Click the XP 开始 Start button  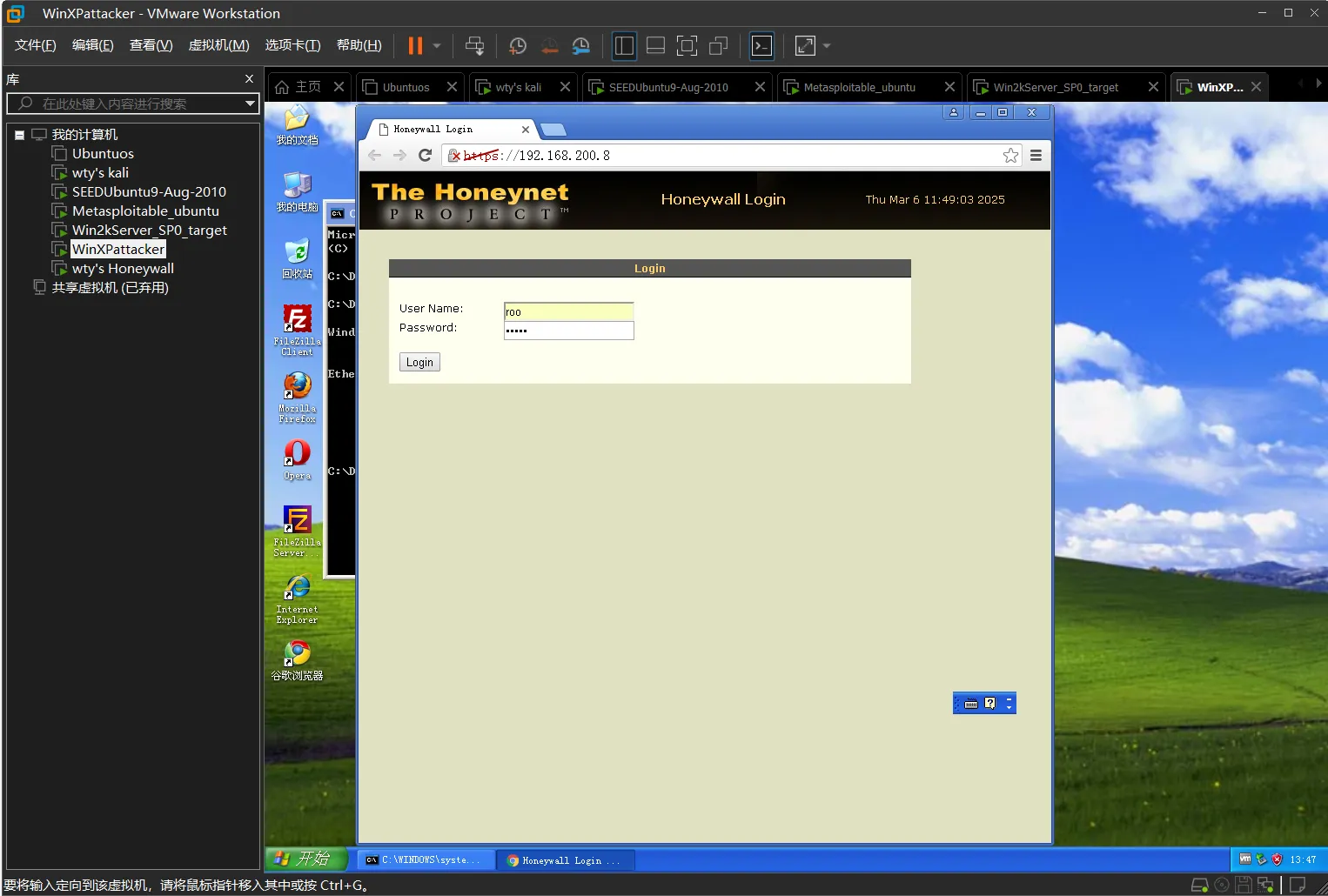click(x=306, y=859)
